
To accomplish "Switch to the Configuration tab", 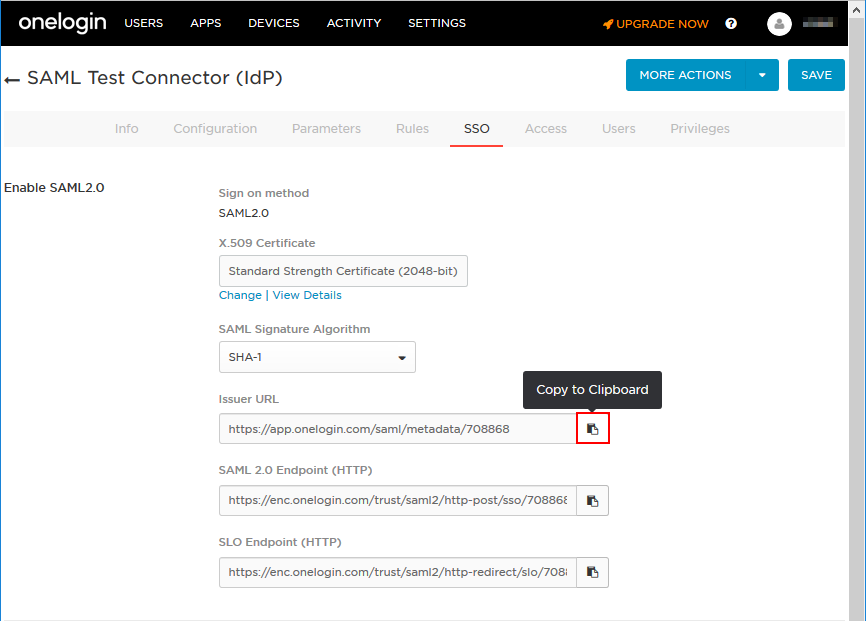I will coord(215,129).
